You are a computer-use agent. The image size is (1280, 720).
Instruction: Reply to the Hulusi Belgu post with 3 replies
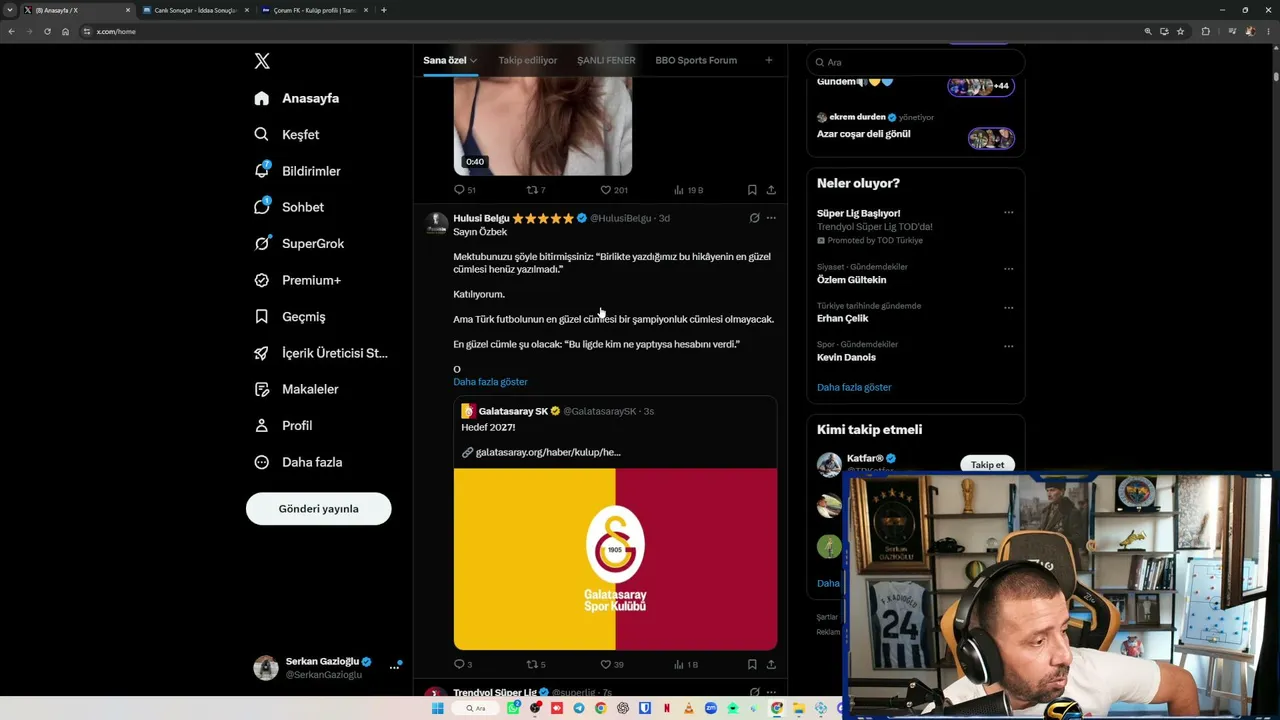pyautogui.click(x=463, y=664)
